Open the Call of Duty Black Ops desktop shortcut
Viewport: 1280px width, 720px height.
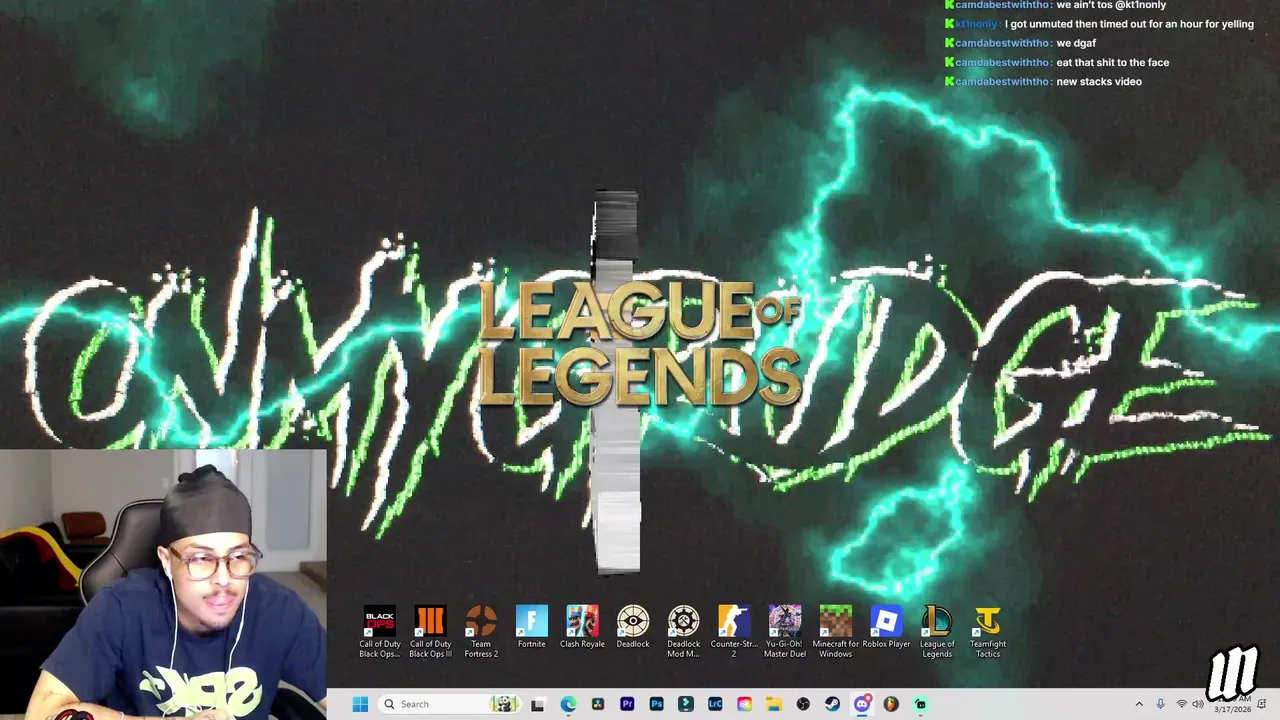(379, 631)
